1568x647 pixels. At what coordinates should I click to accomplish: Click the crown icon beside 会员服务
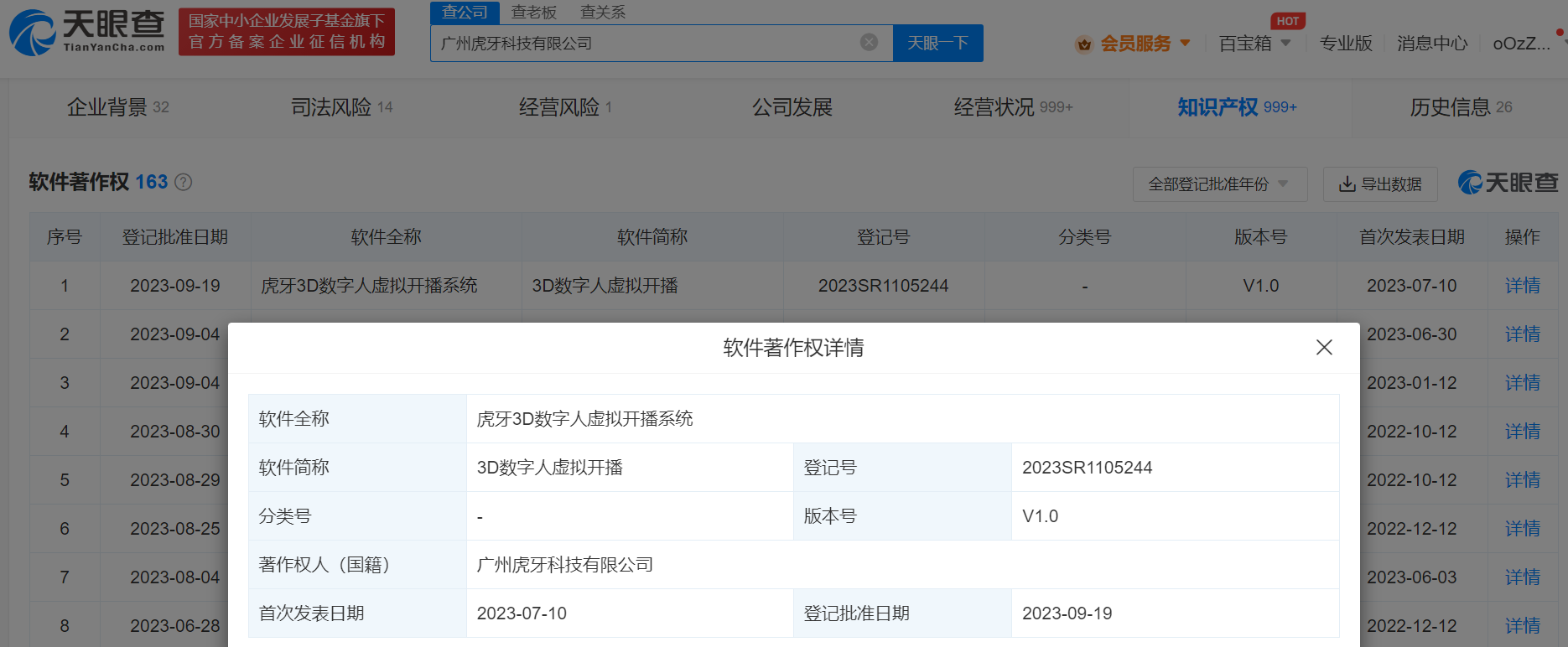1084,44
